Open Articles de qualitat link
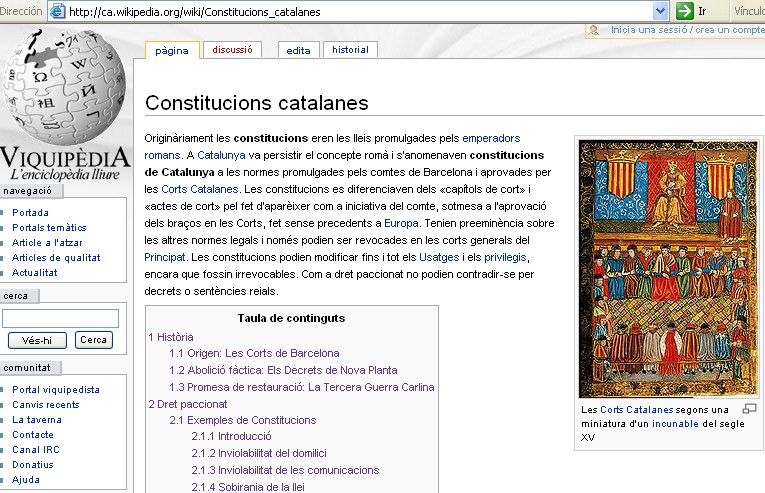 (x=56, y=258)
